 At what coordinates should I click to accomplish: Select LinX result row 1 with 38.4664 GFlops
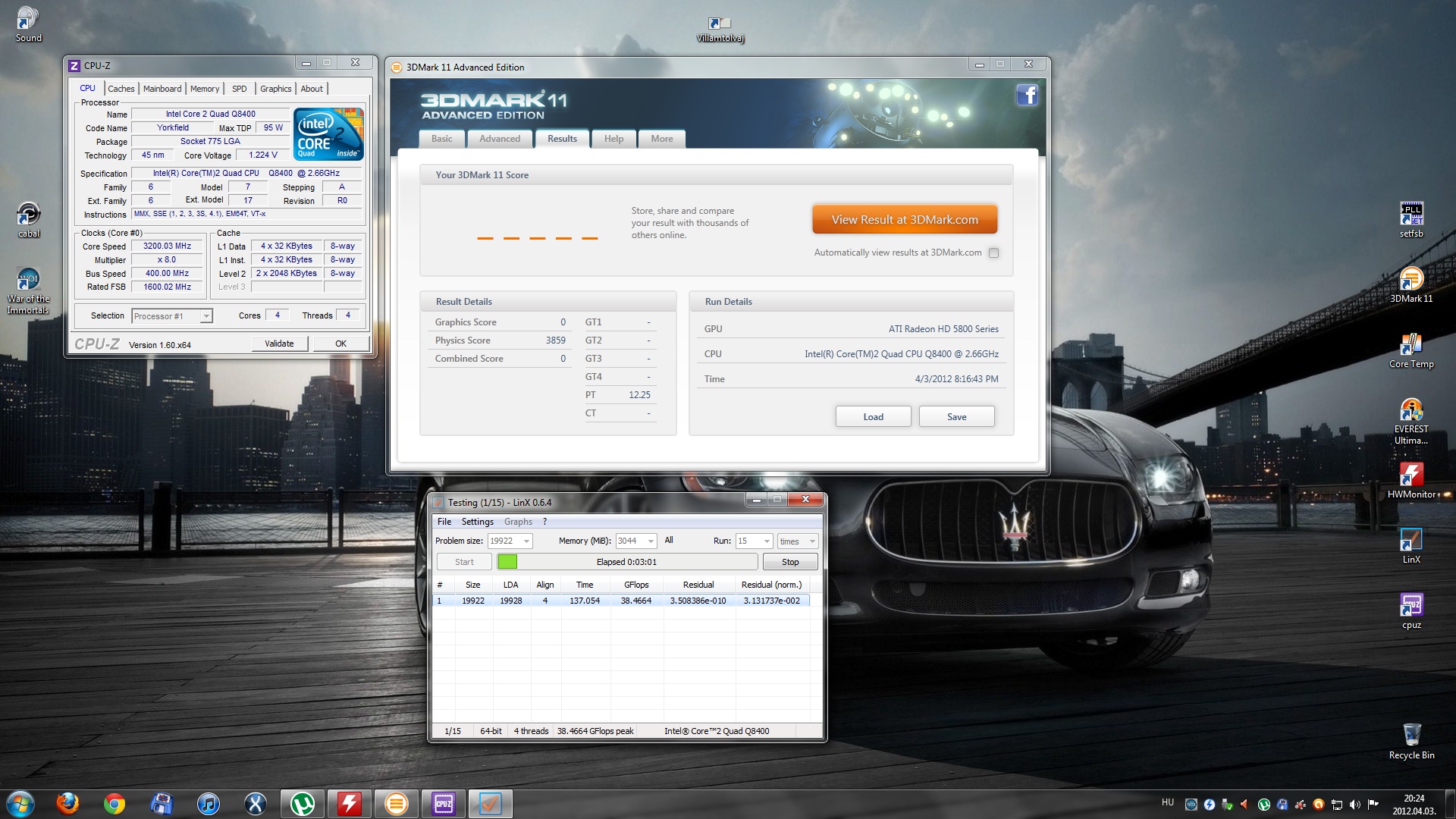622,601
